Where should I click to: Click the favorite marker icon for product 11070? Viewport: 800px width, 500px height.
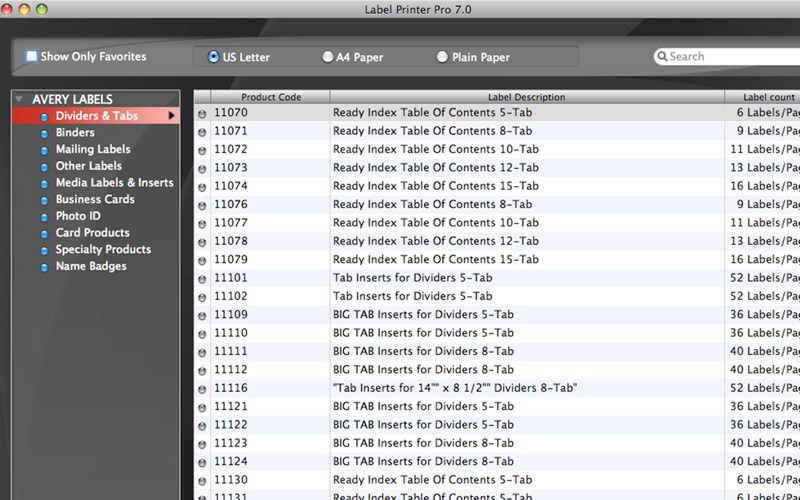[x=202, y=114]
